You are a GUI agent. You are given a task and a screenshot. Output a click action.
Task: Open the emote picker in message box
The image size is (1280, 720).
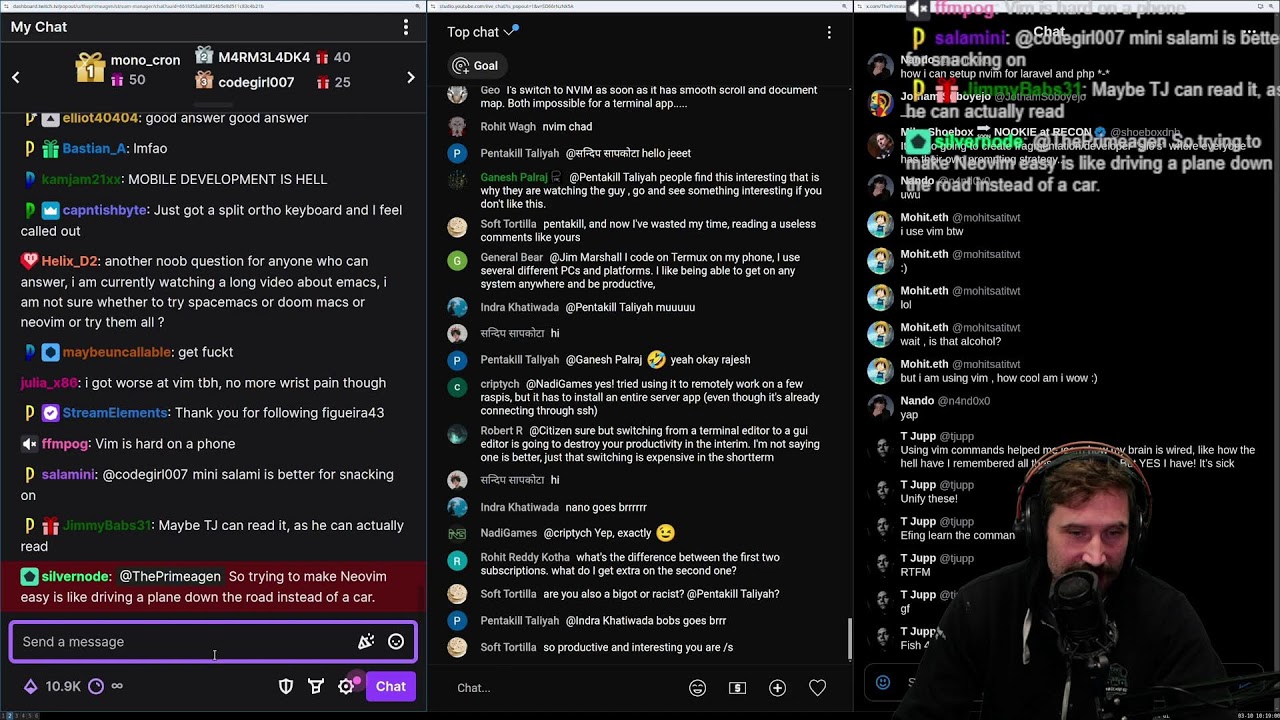pos(396,642)
